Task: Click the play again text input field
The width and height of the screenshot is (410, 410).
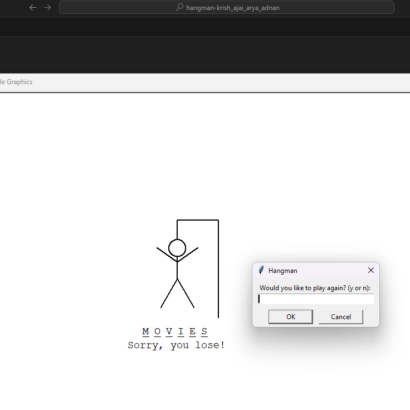Action: pyautogui.click(x=316, y=299)
